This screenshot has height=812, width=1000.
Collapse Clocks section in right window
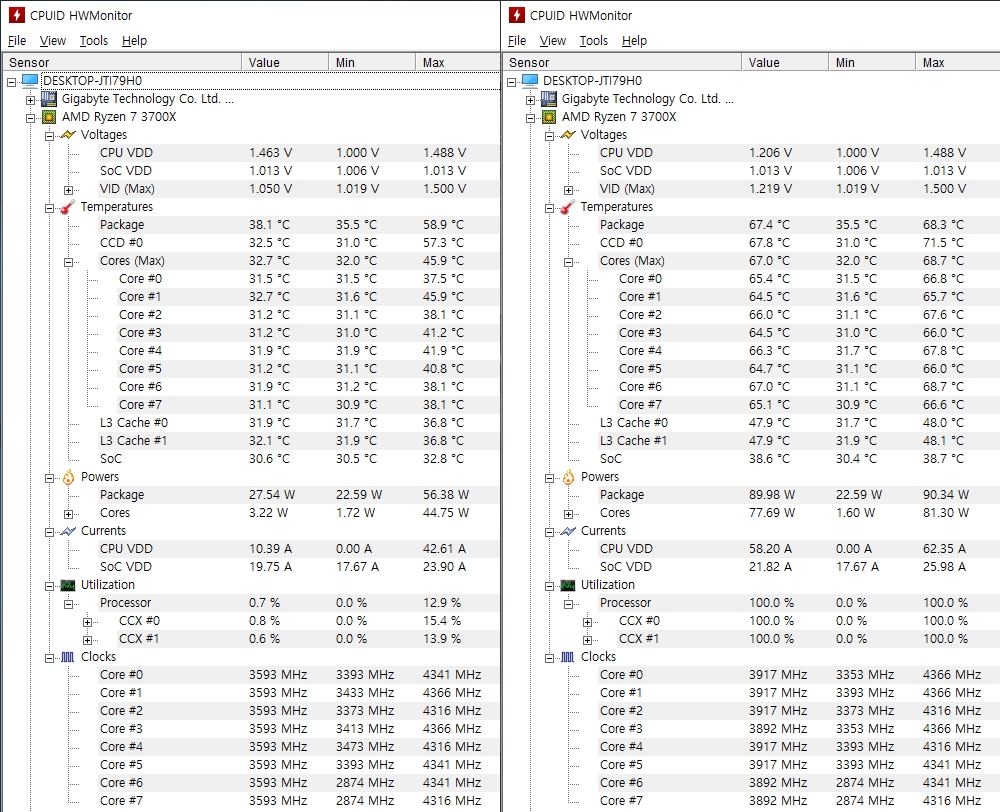click(550, 658)
